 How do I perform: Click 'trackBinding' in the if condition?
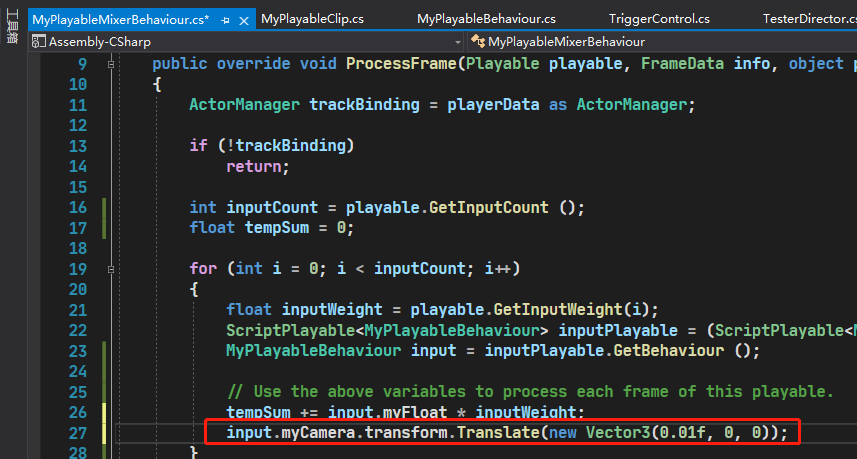click(291, 145)
